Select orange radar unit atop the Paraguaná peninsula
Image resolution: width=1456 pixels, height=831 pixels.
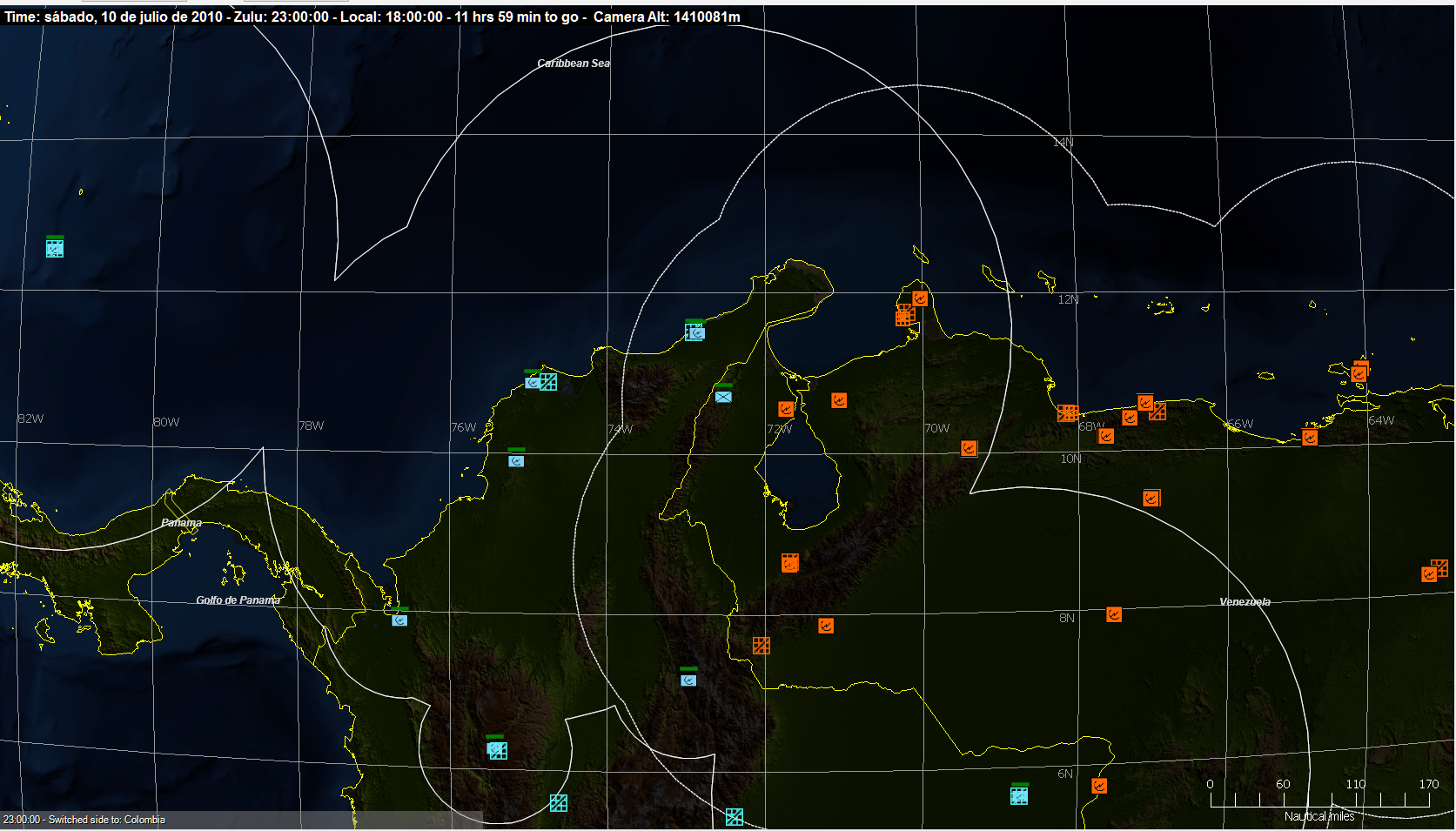(920, 298)
